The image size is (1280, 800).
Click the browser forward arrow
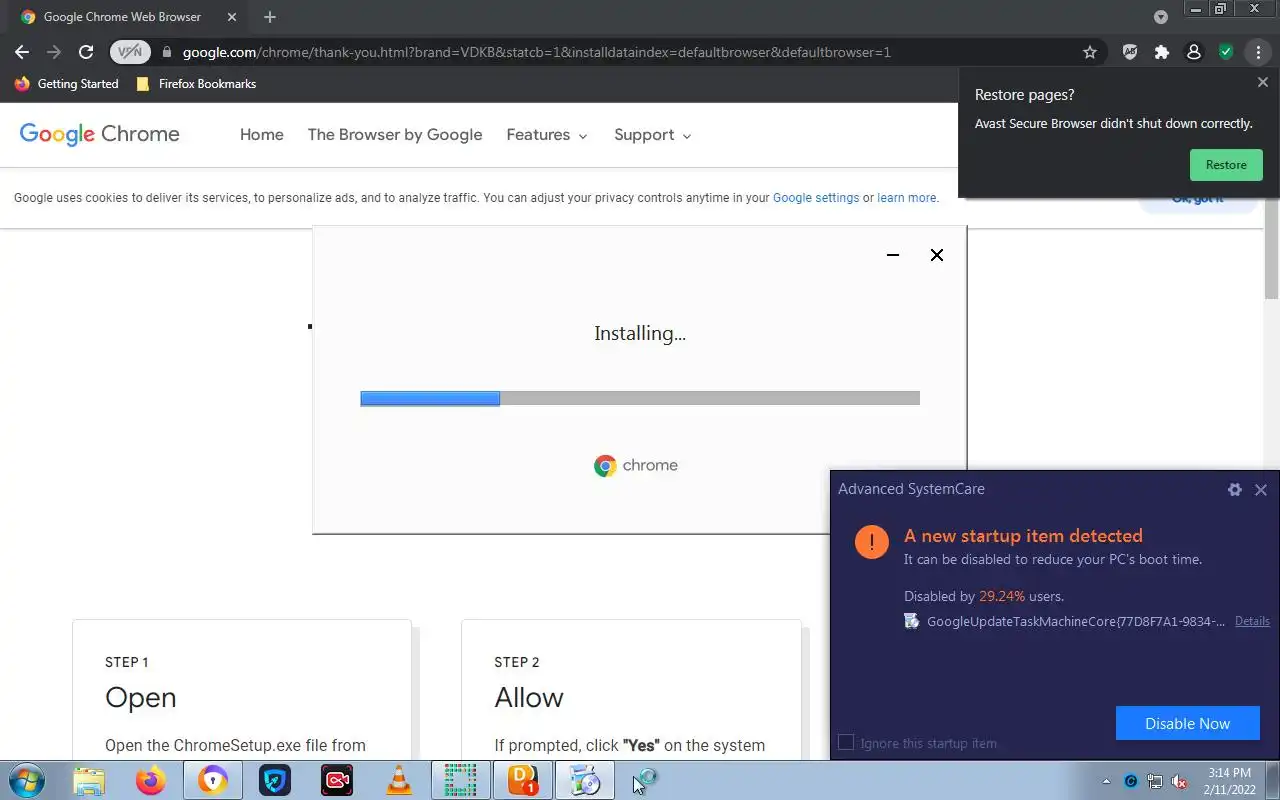[54, 52]
